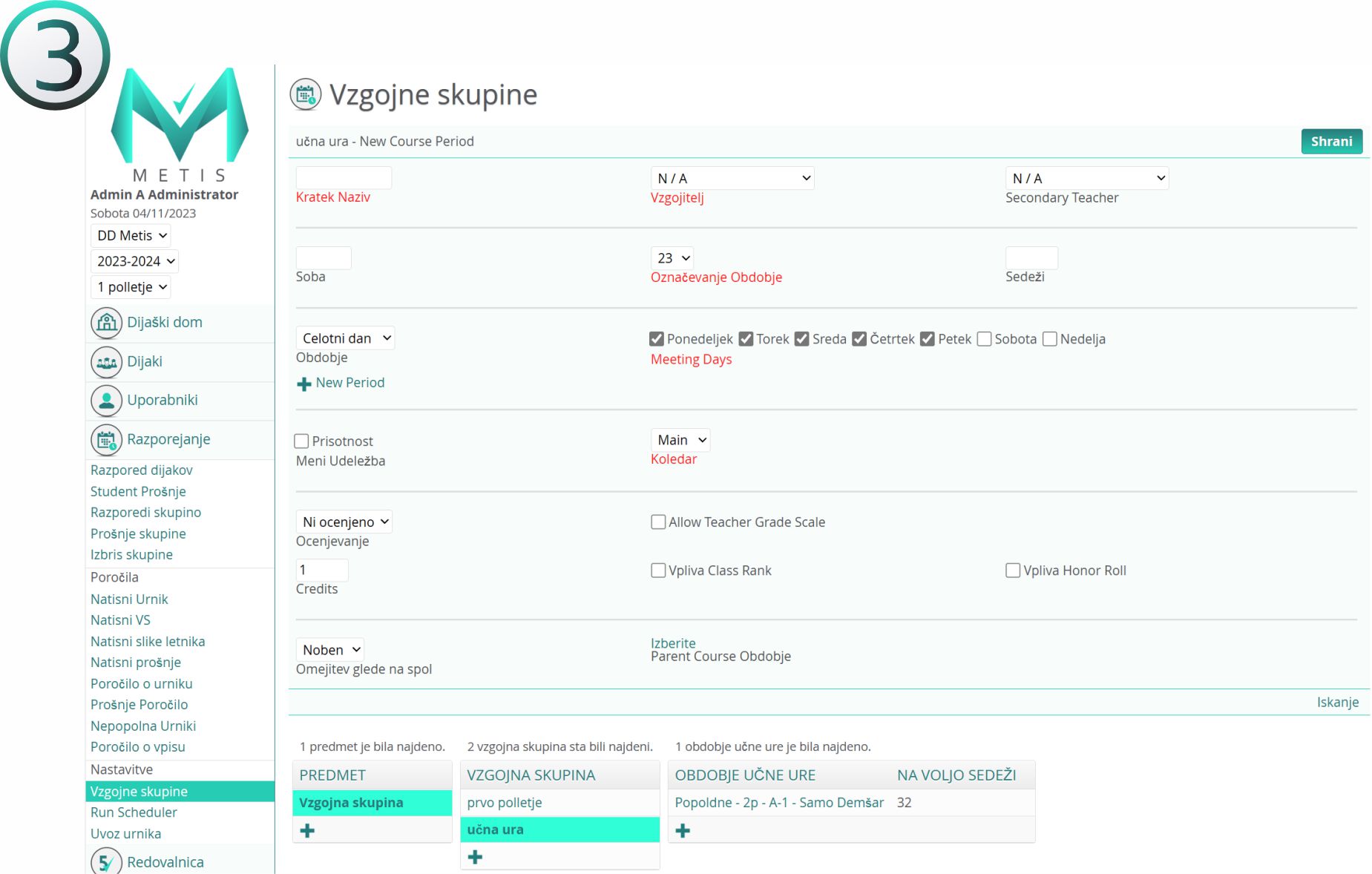This screenshot has width=1372, height=874.
Task: Select Run Scheduler in sidebar menu
Action: click(134, 812)
